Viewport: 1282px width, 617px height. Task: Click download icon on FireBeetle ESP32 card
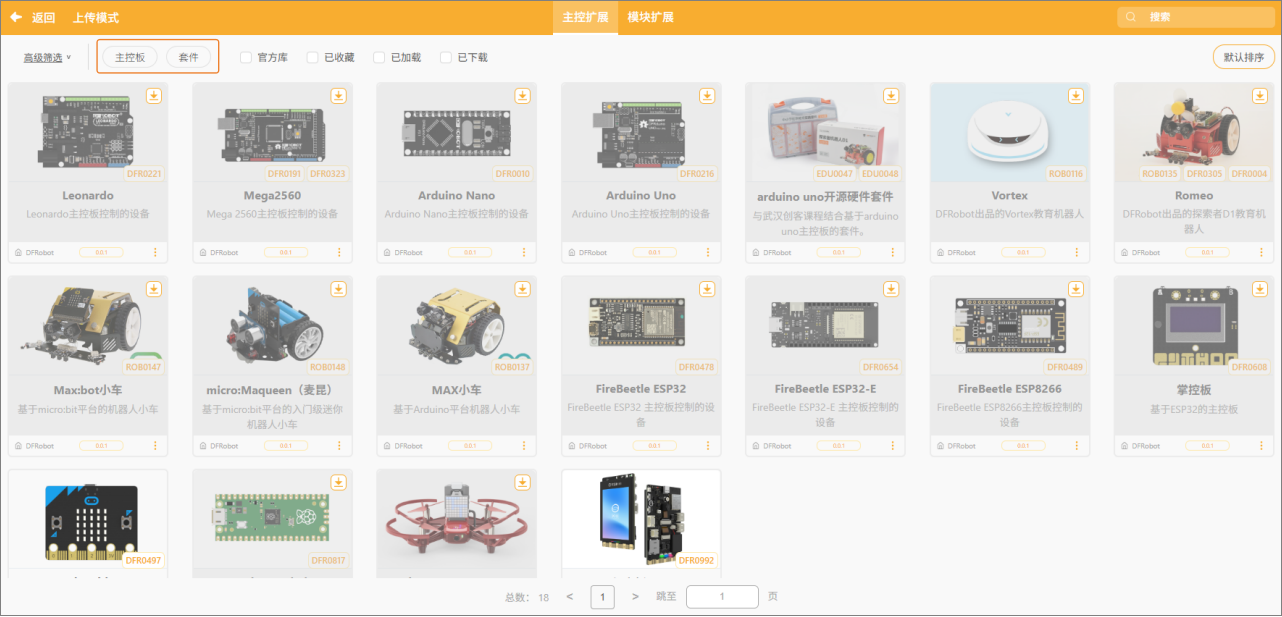coord(707,289)
